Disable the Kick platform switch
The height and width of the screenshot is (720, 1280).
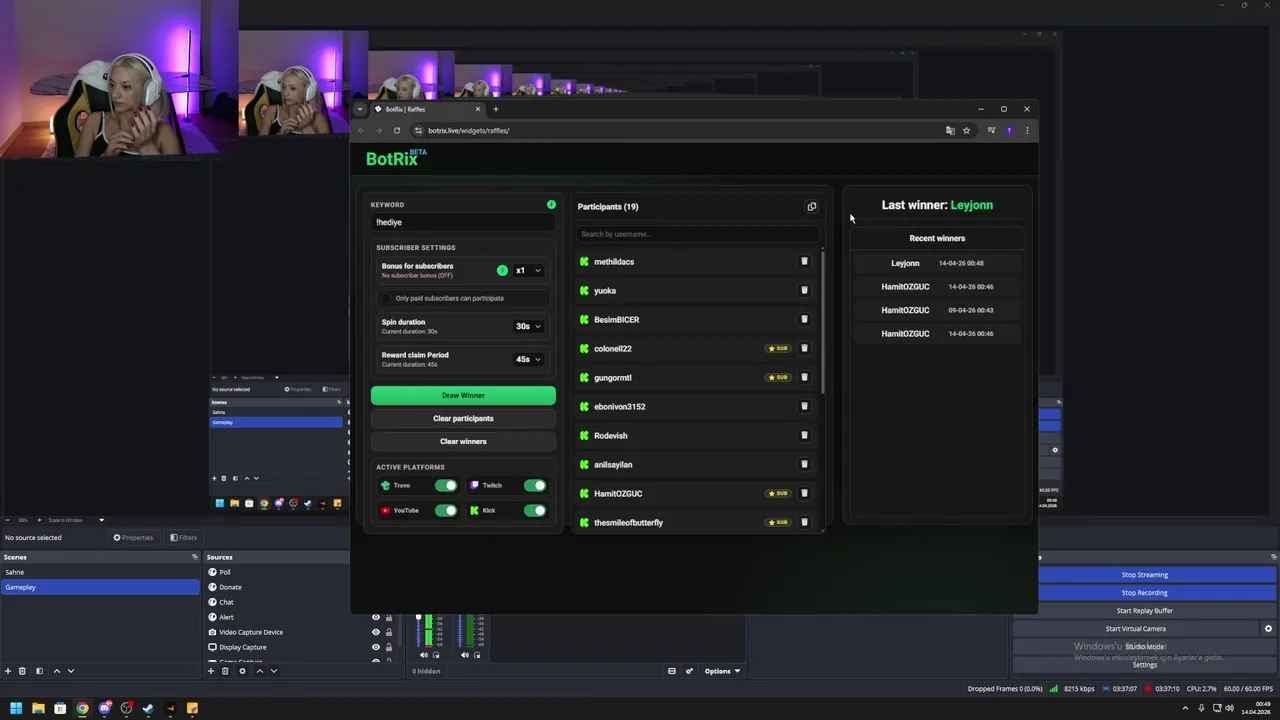535,511
